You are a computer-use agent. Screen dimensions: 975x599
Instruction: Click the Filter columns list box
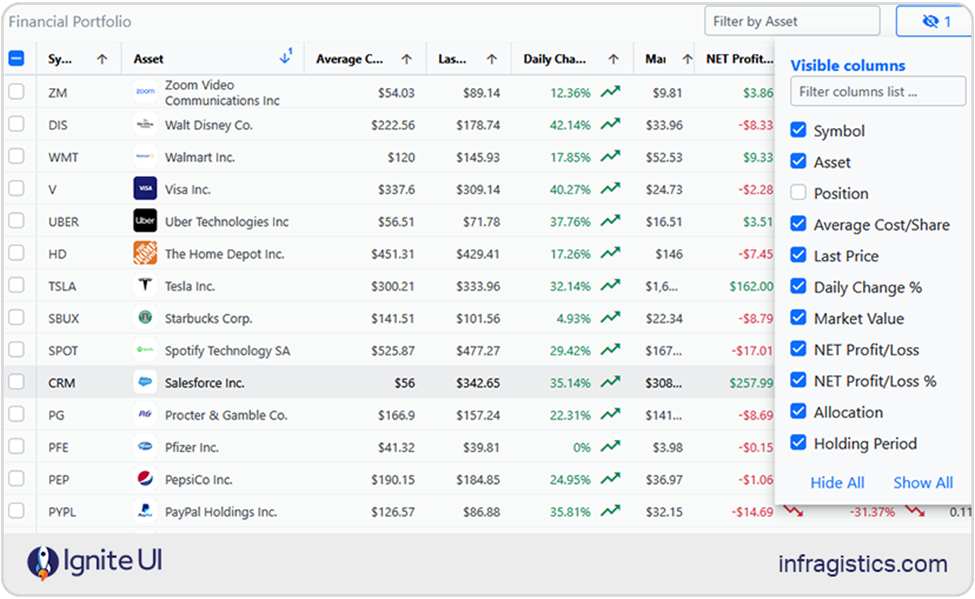click(x=877, y=91)
